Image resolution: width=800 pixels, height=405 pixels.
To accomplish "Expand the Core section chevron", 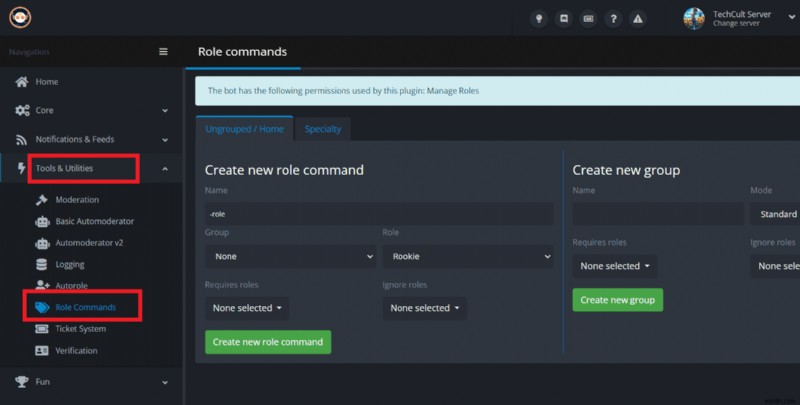I will click(165, 111).
